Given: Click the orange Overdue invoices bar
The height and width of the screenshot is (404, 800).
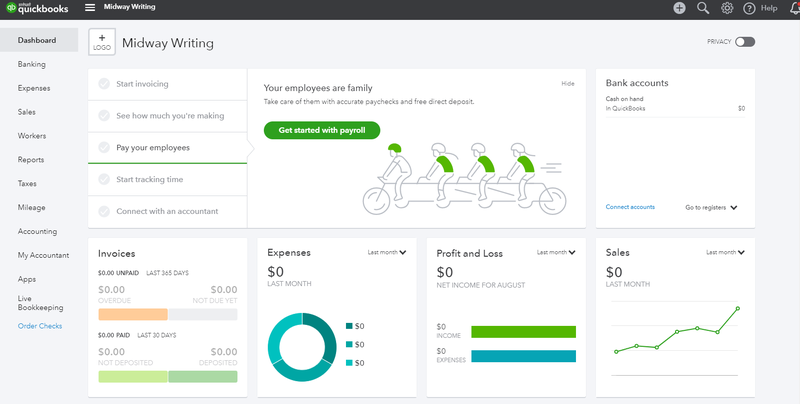Looking at the screenshot, I should (x=133, y=314).
